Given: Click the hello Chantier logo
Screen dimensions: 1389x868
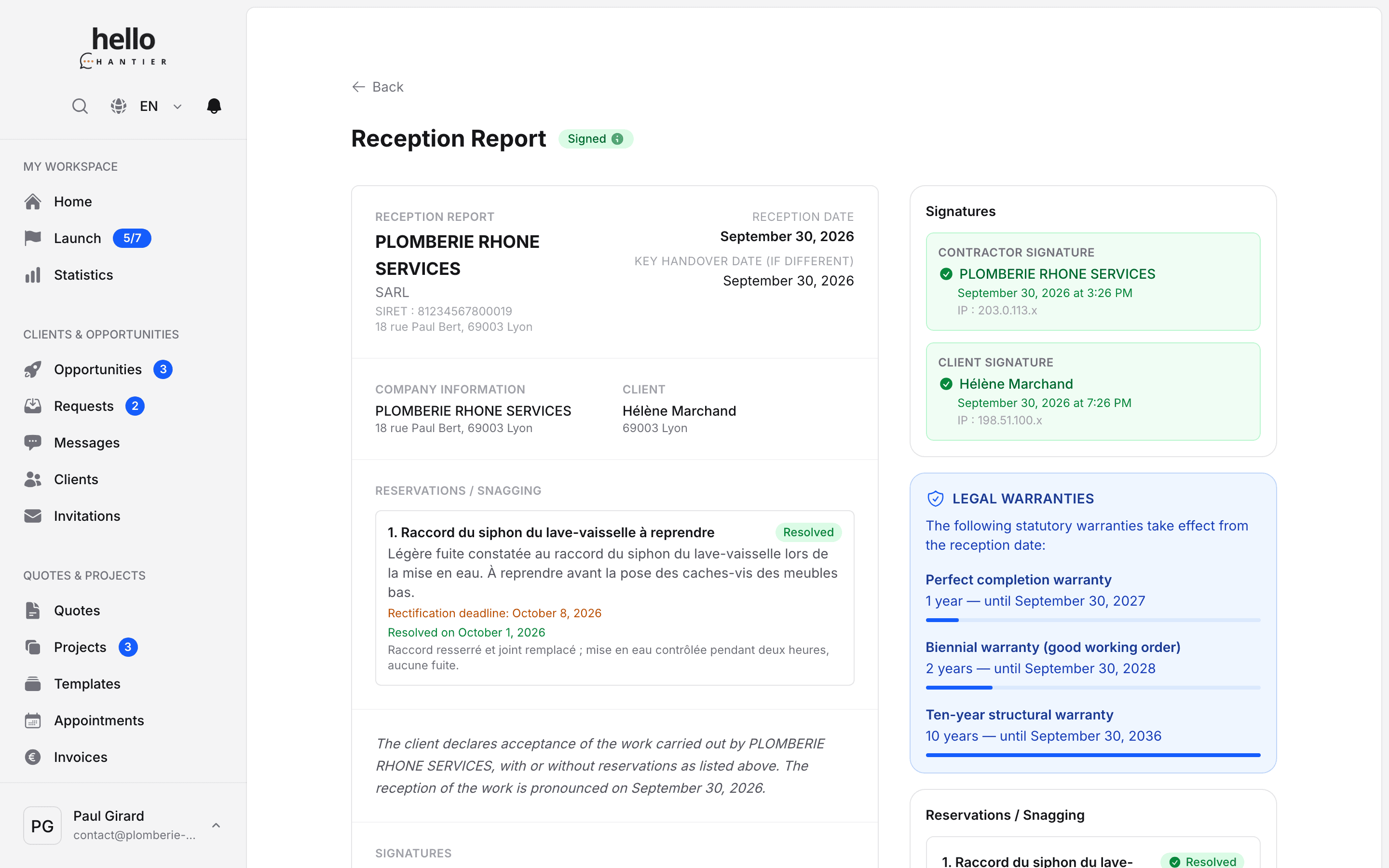Looking at the screenshot, I should coord(123,48).
